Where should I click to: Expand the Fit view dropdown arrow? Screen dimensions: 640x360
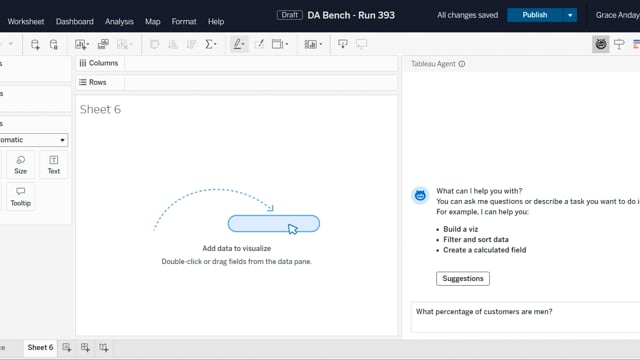pyautogui.click(x=320, y=44)
